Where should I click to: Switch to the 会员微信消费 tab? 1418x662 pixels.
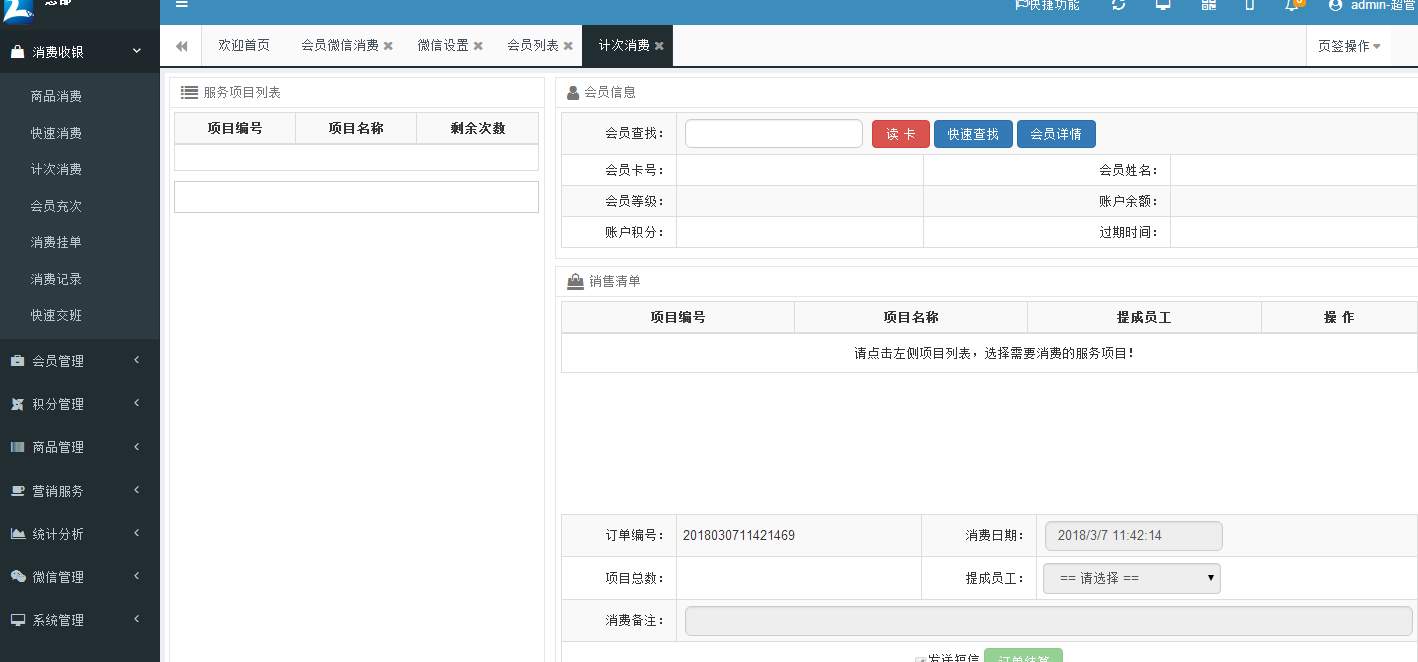point(340,46)
